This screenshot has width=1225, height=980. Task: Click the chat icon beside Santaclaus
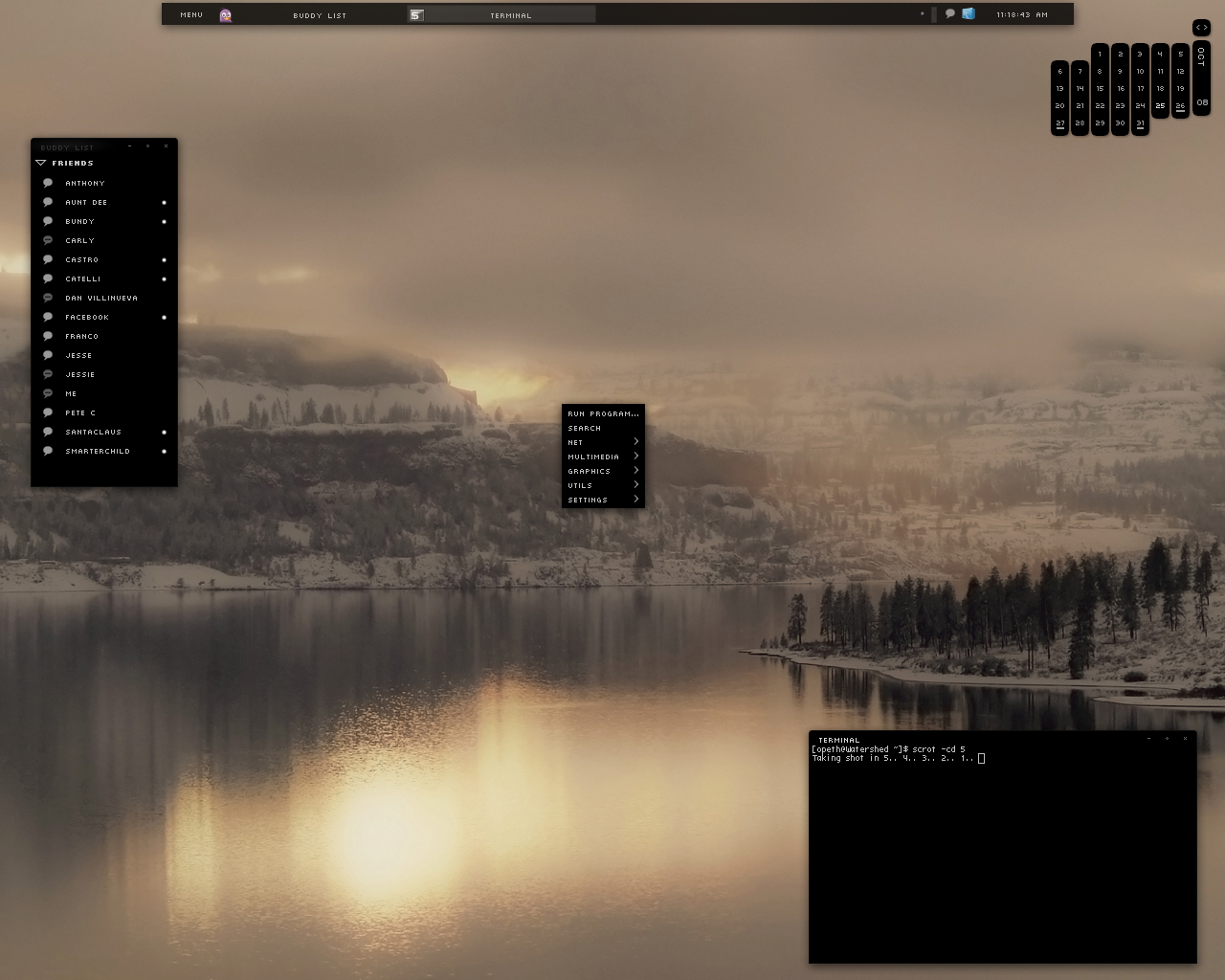[x=48, y=432]
